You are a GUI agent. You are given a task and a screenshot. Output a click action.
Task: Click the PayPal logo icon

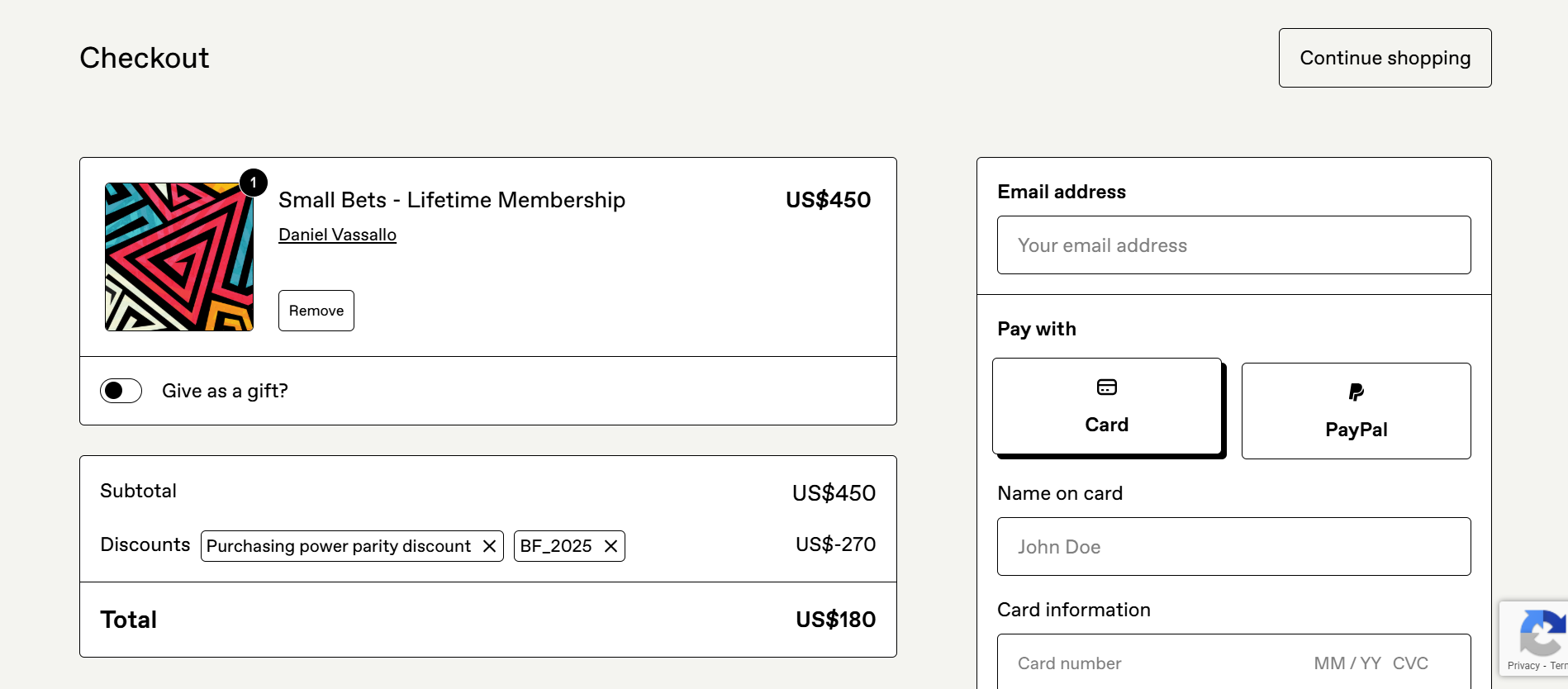1356,392
